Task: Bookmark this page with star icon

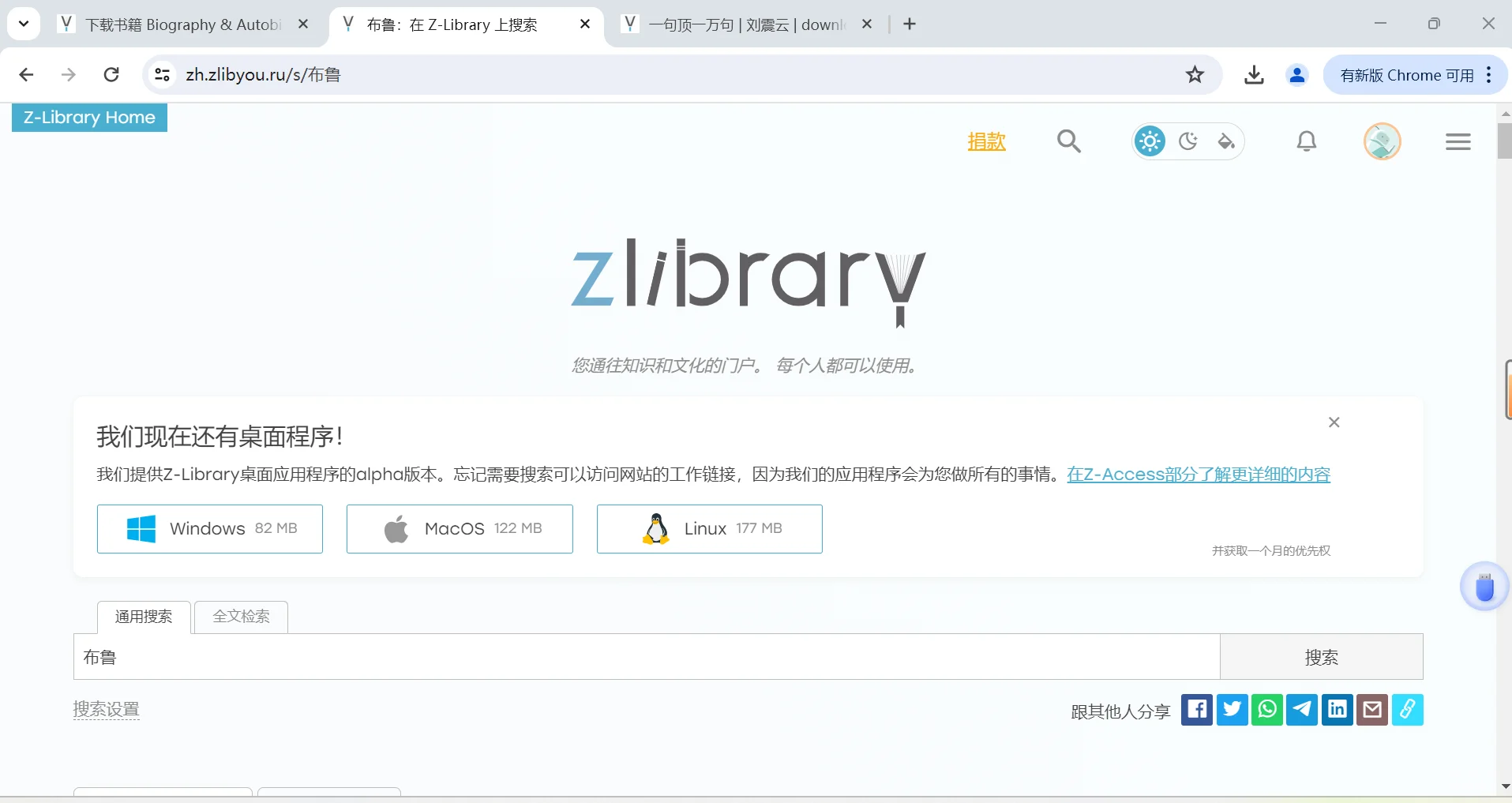Action: (1195, 75)
